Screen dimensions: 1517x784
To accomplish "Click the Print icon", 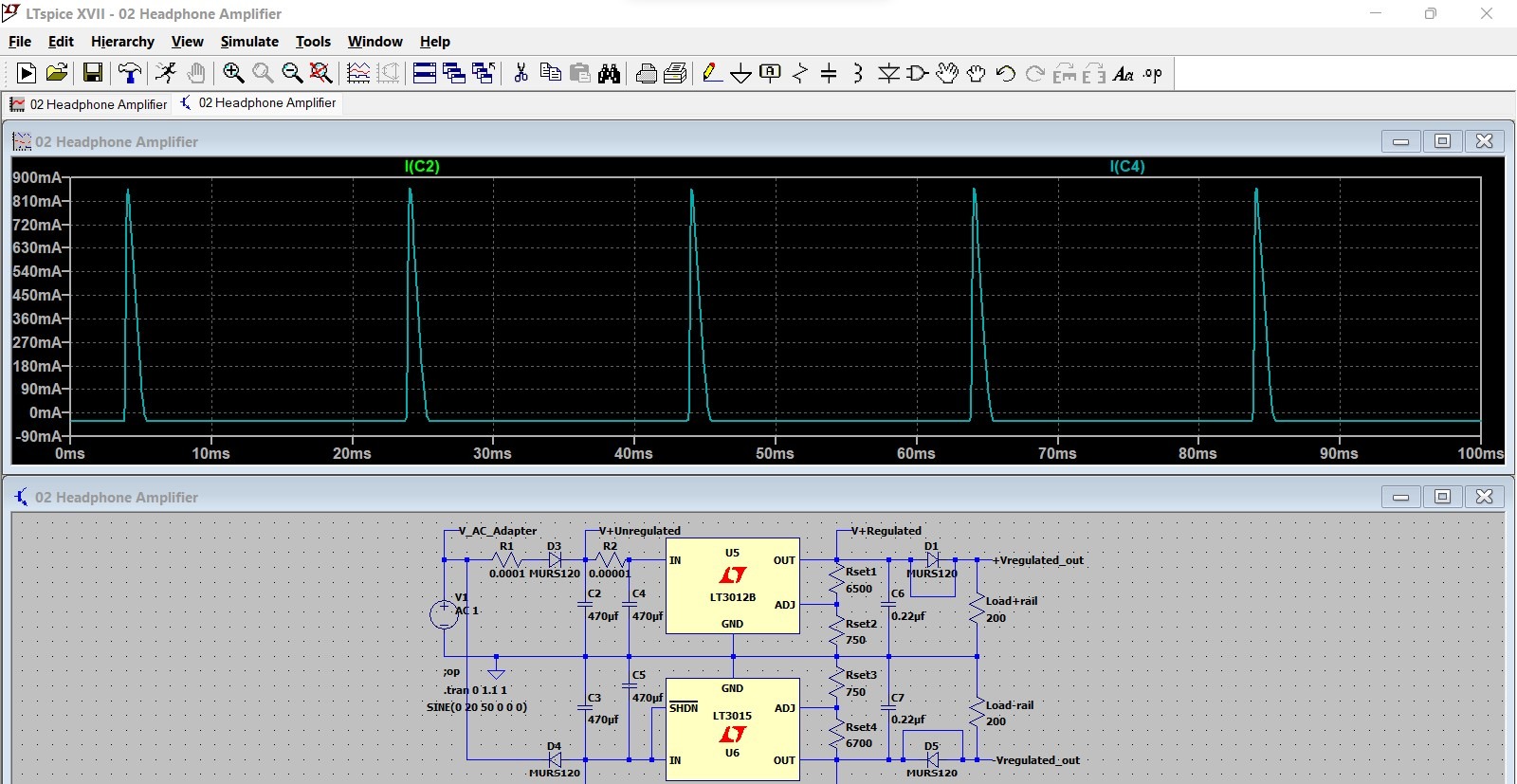I will [x=676, y=73].
